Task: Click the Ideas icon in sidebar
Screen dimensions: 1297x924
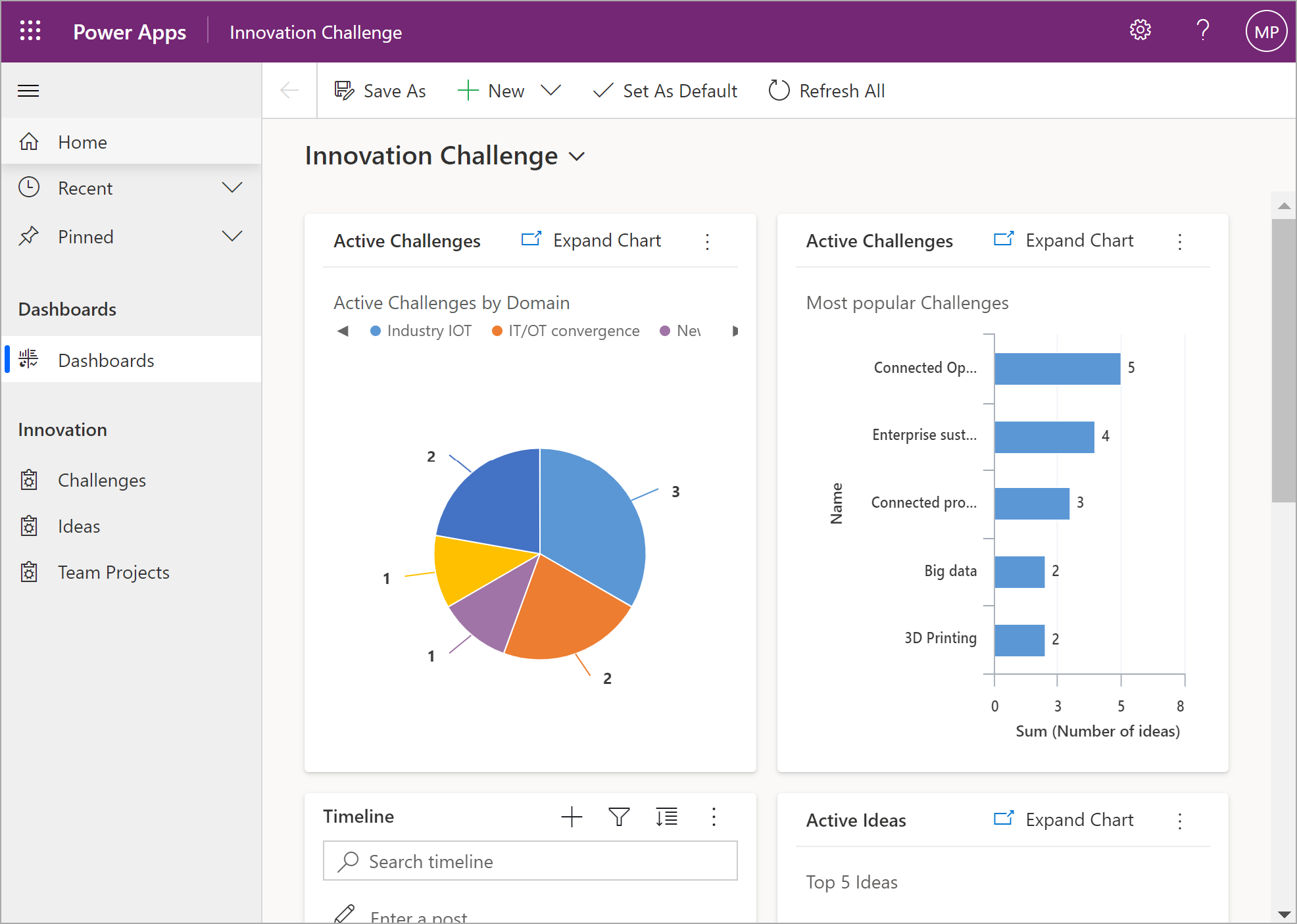Action: 30,525
